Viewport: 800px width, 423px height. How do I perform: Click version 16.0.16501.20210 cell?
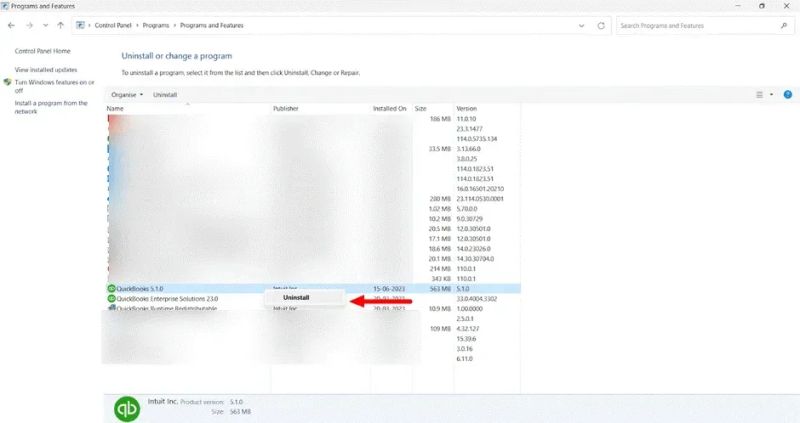[x=480, y=189]
